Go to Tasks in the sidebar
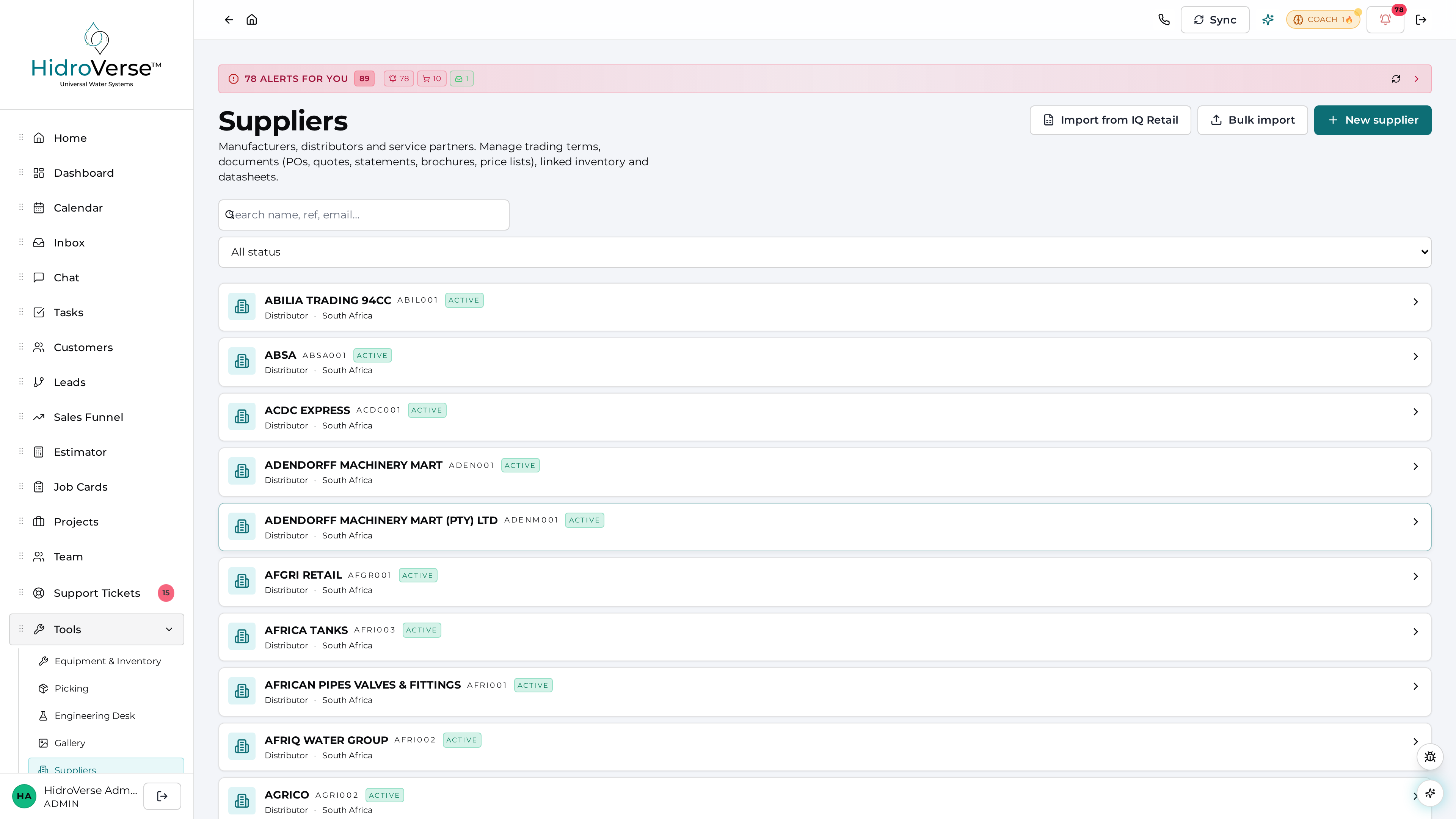The width and height of the screenshot is (1456, 819). point(97,312)
